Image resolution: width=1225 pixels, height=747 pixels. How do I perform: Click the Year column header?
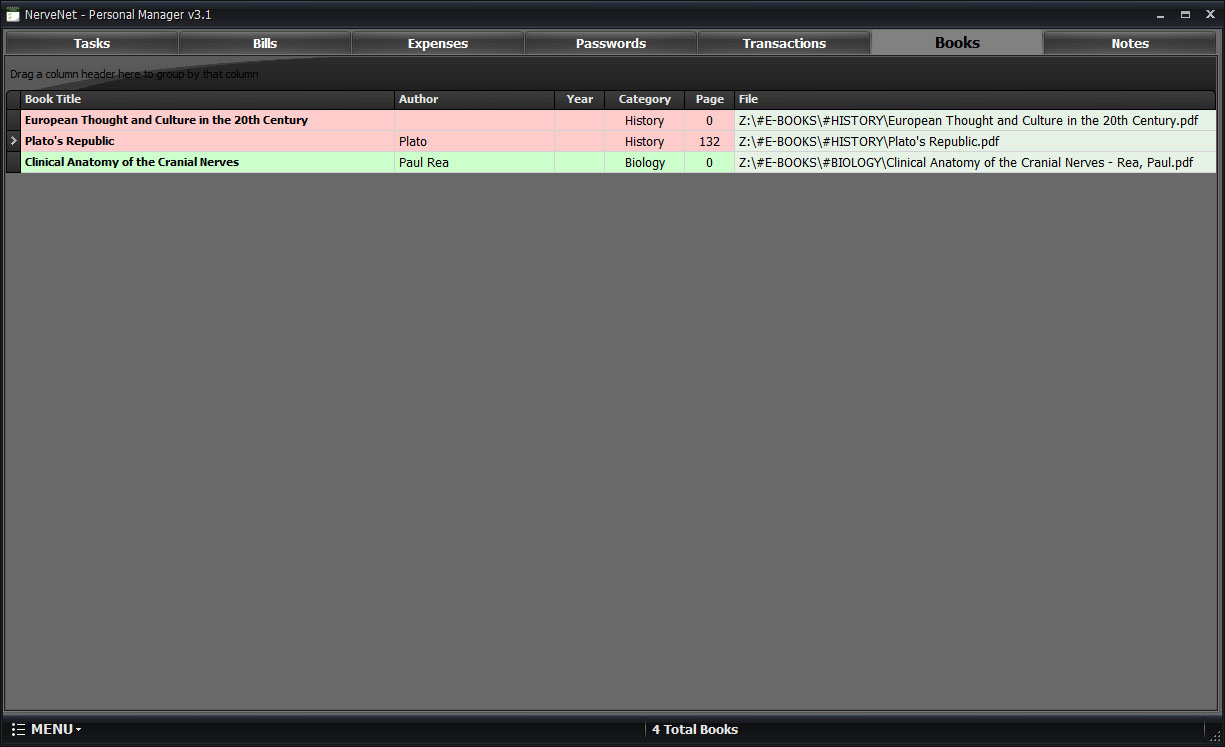click(579, 99)
